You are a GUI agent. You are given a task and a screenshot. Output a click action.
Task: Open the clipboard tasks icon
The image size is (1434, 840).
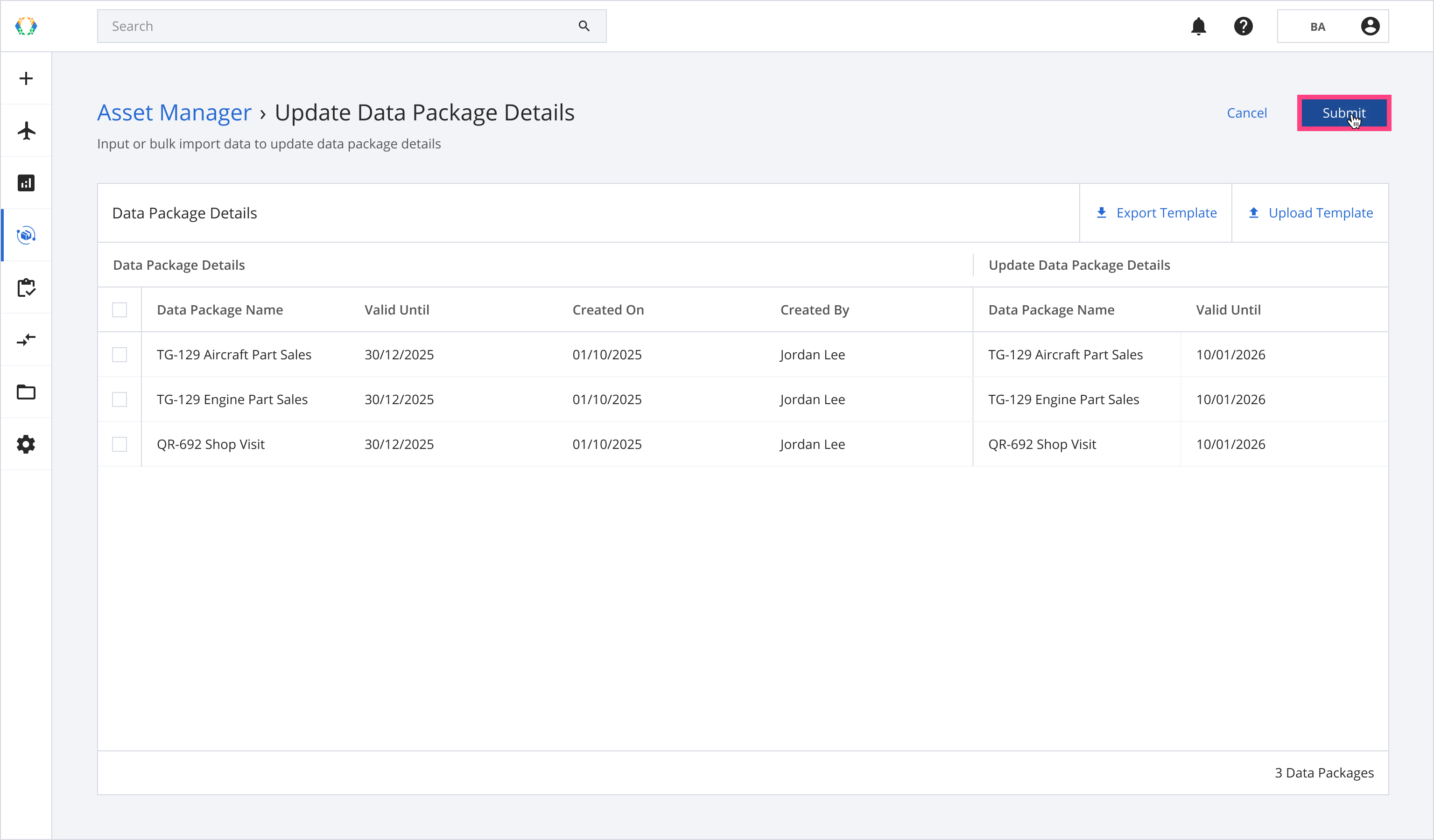[x=26, y=288]
